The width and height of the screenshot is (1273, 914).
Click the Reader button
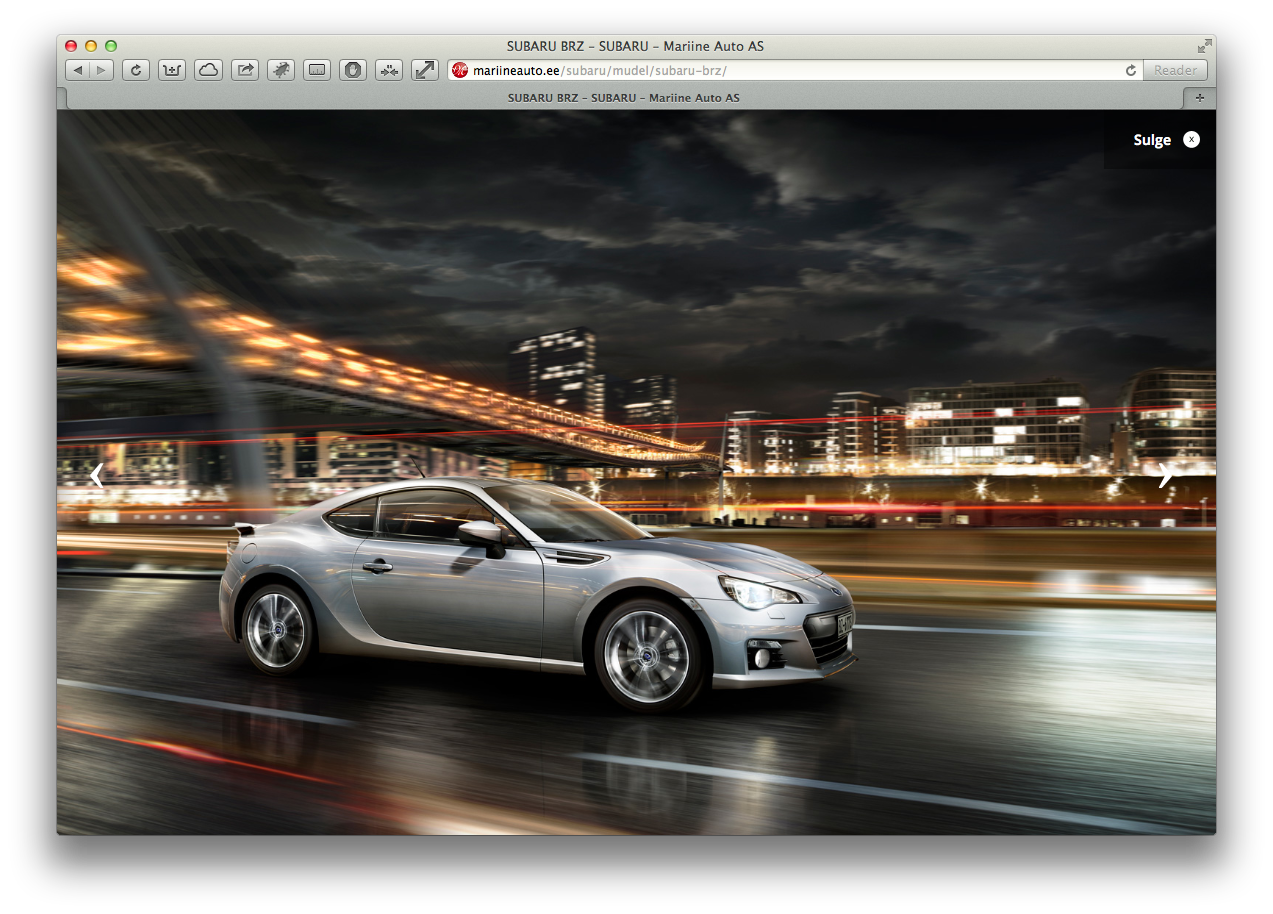coord(1175,70)
